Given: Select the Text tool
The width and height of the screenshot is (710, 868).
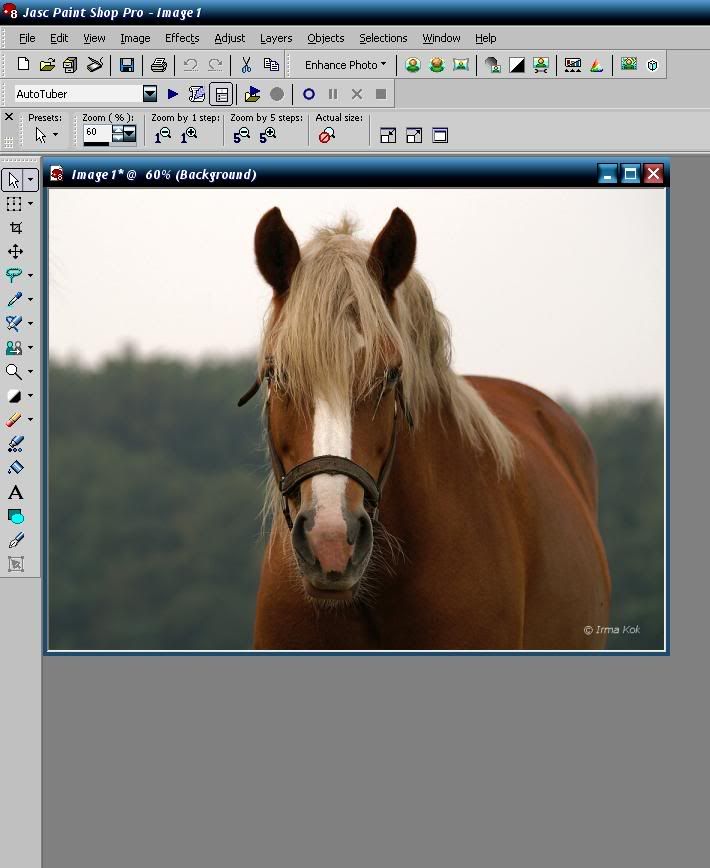Looking at the screenshot, I should [15, 492].
